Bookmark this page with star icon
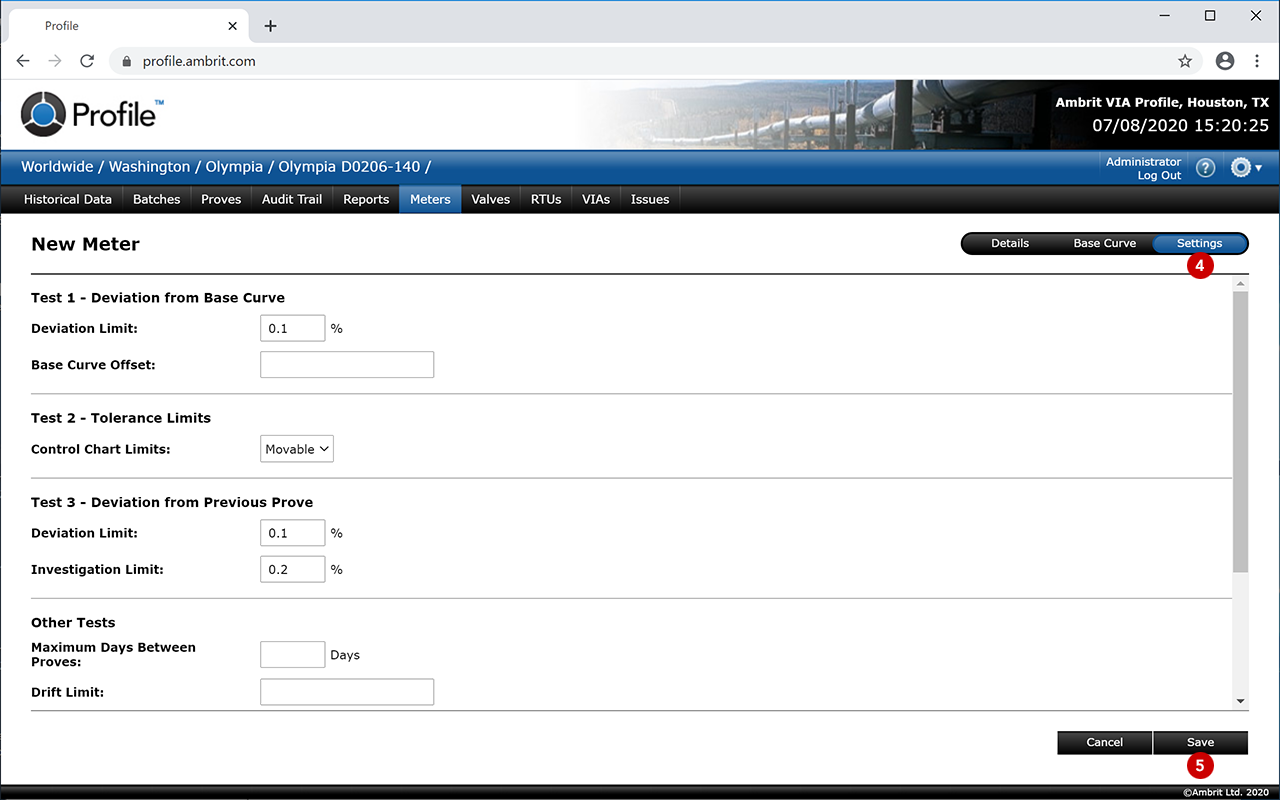This screenshot has width=1280, height=800. pos(1185,61)
